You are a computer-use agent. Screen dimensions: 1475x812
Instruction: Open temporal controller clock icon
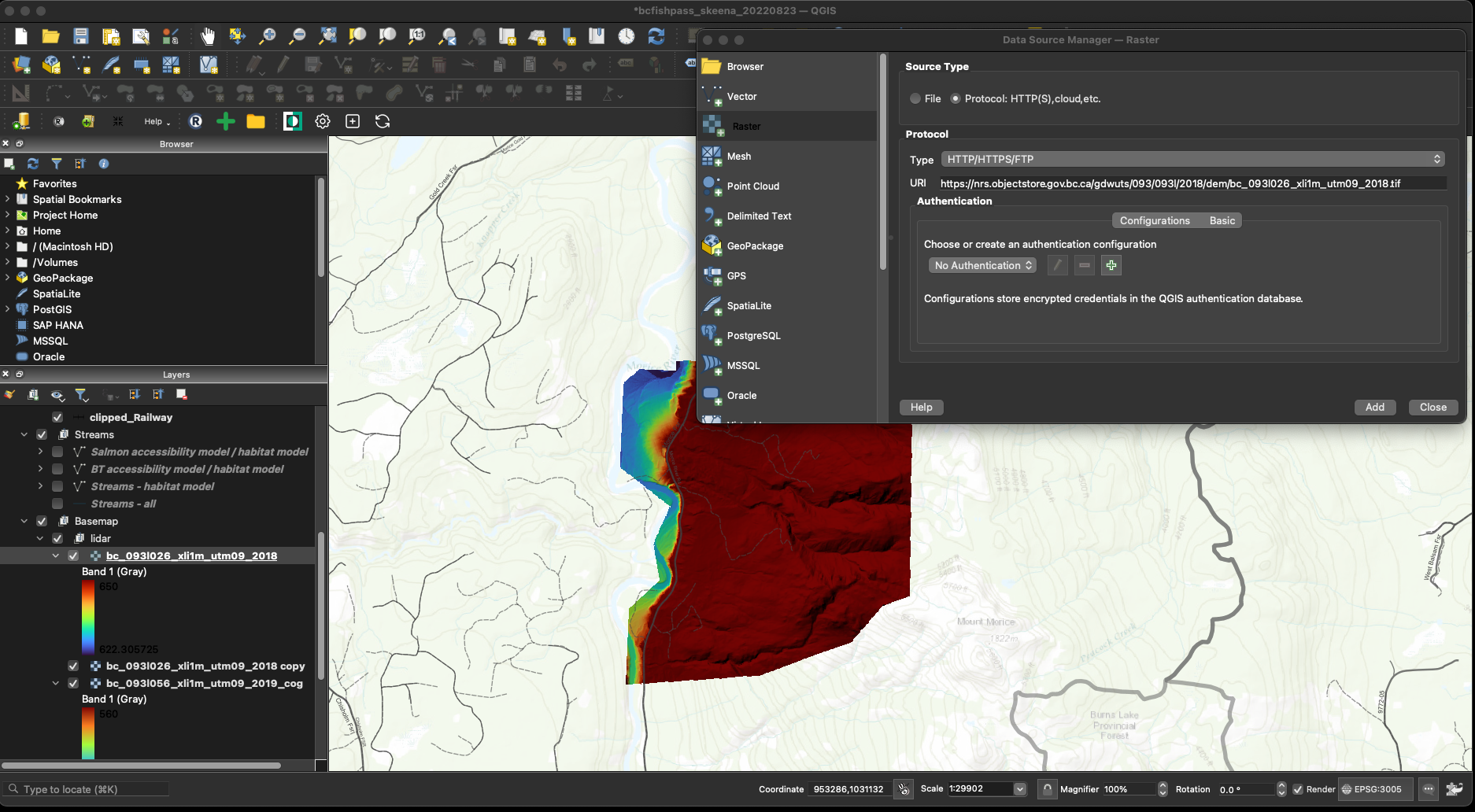[627, 36]
